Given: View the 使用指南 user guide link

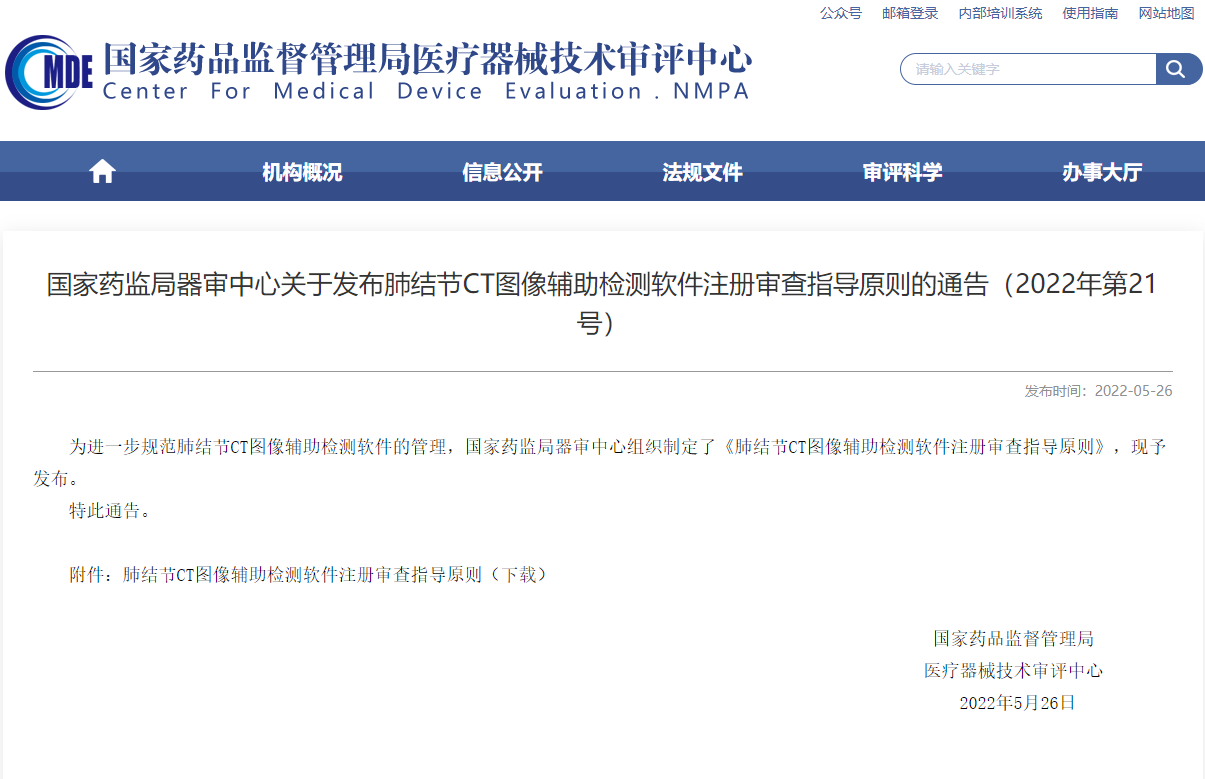Looking at the screenshot, I should (1091, 13).
